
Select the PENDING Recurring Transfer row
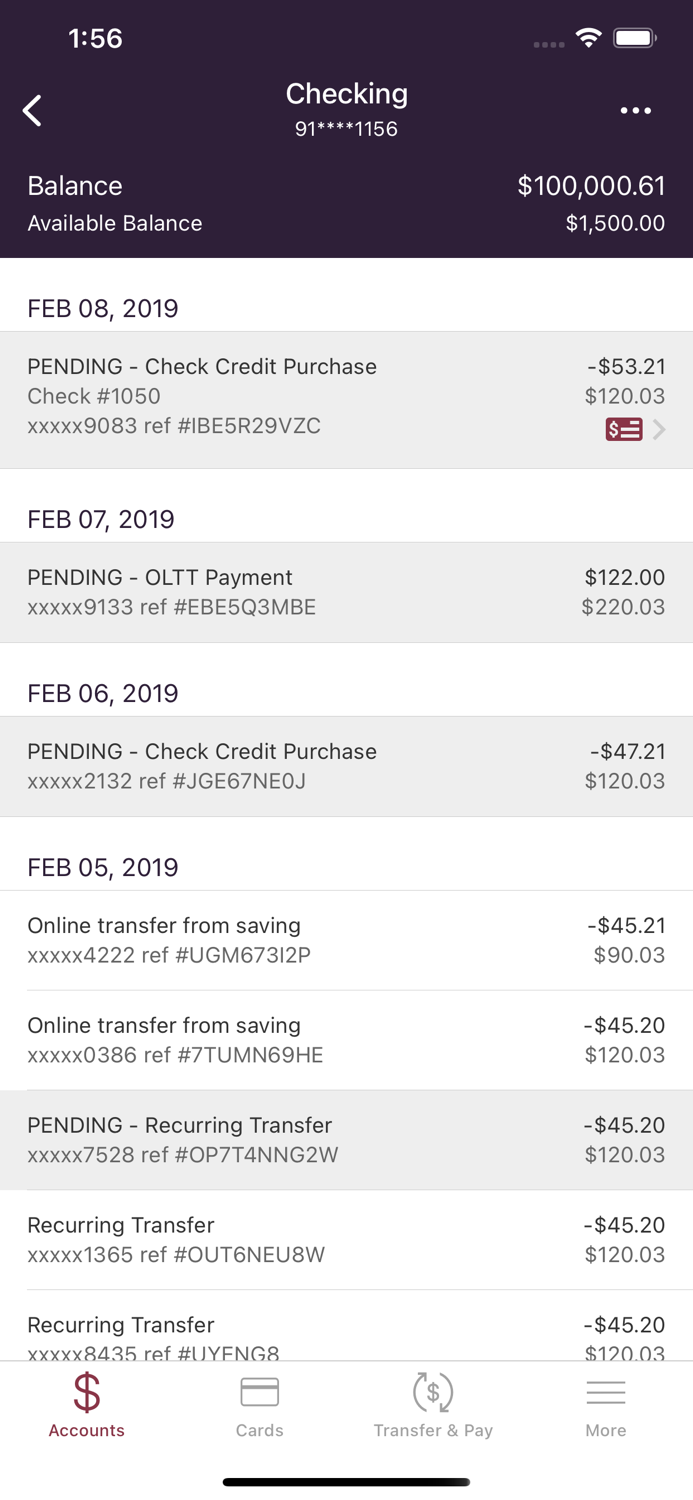pyautogui.click(x=346, y=1139)
